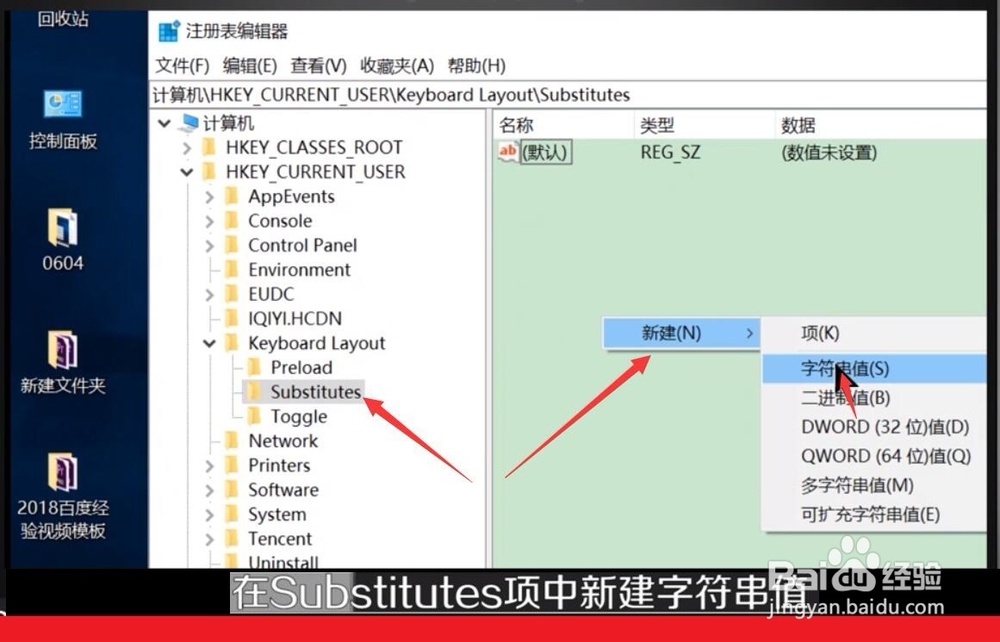Collapse the Keyboard Layout key

pos(209,344)
